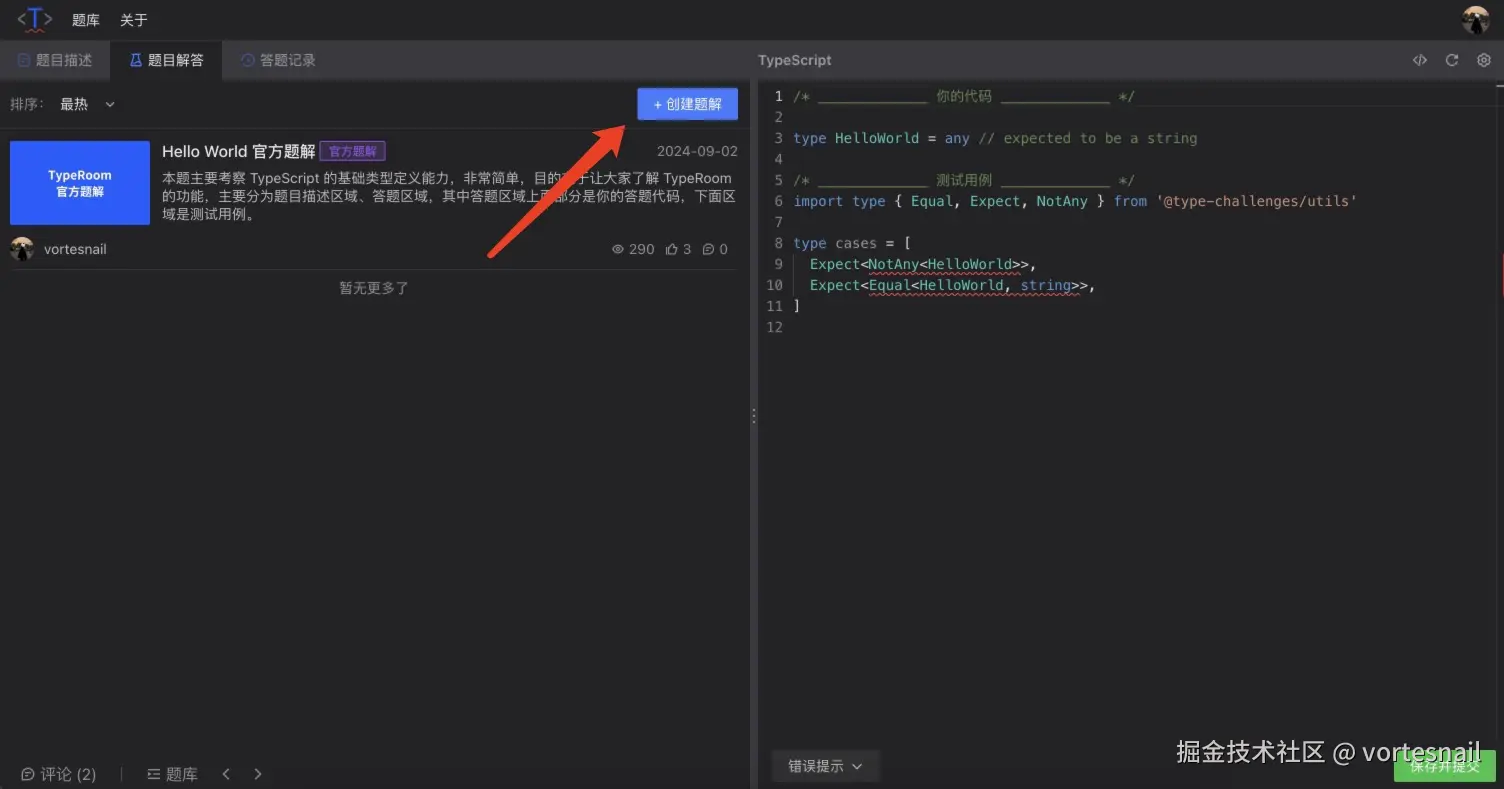Click vortesnail author avatar on solution card

point(22,249)
